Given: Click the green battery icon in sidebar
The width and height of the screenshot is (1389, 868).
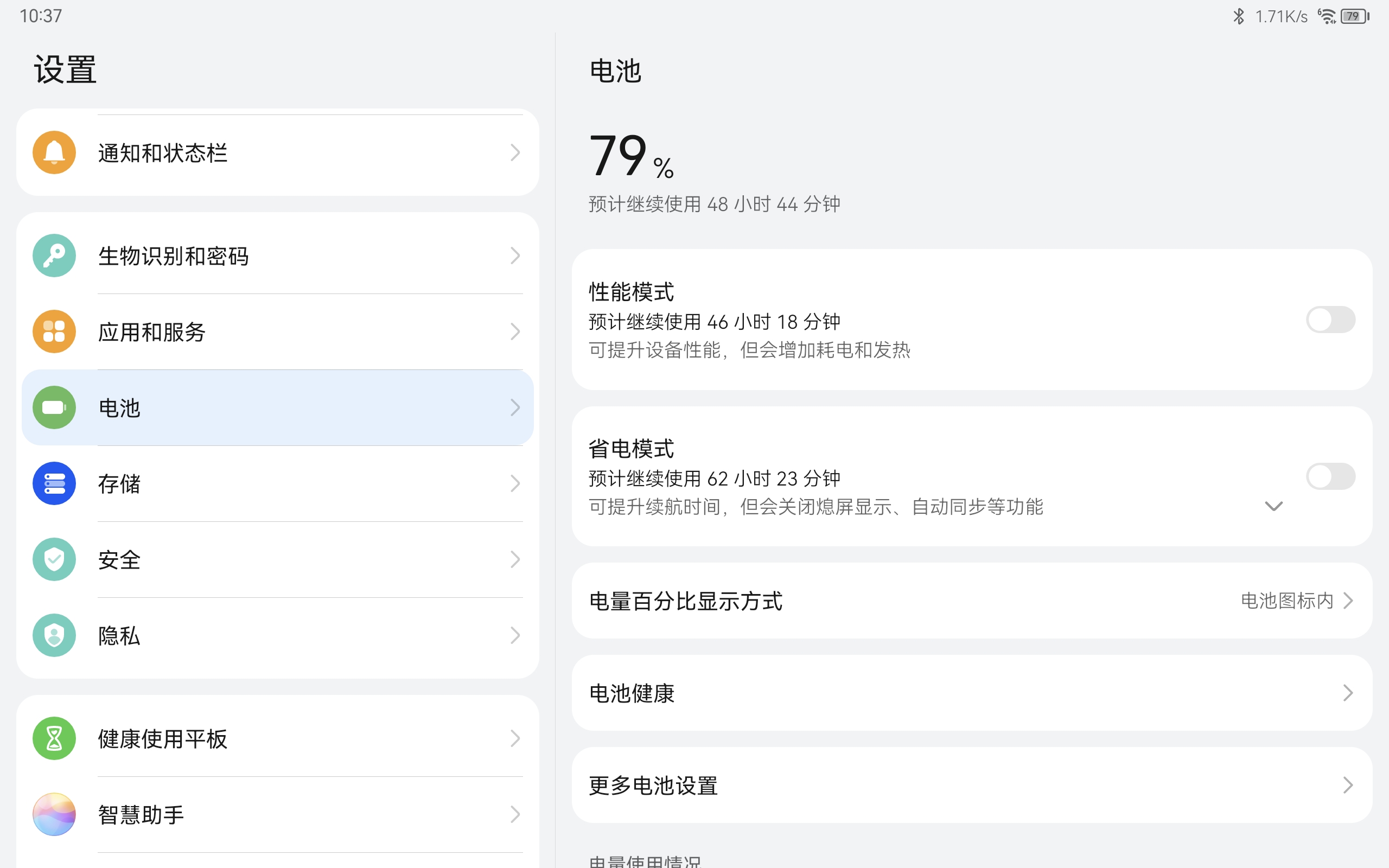Looking at the screenshot, I should tap(53, 407).
